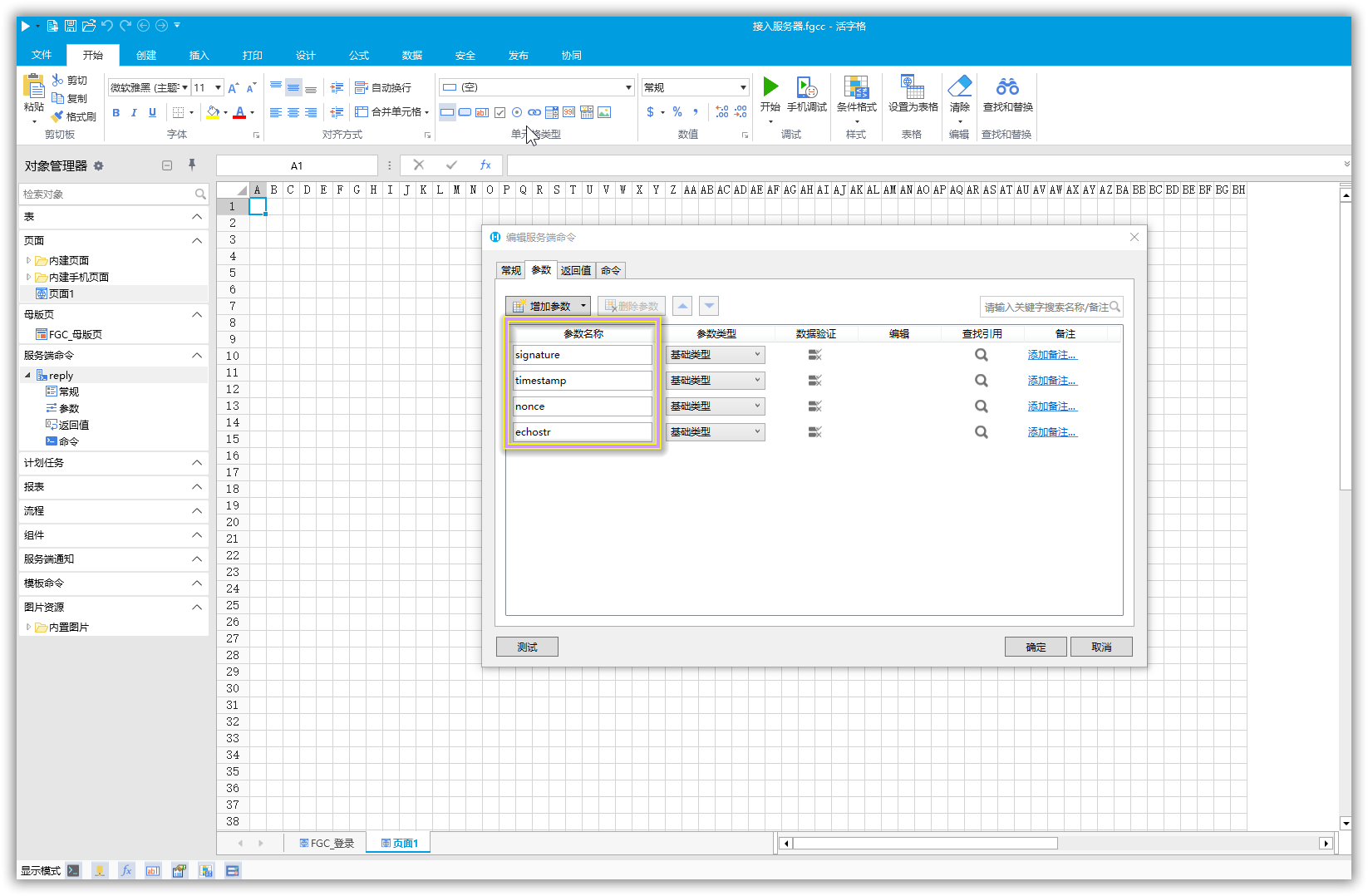The width and height of the screenshot is (1368, 896).
Task: Select the checkbox cell type icon
Action: [499, 112]
